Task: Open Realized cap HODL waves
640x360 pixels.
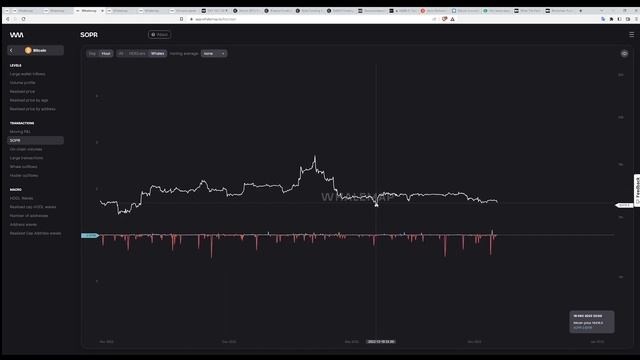Action: pyautogui.click(x=33, y=207)
